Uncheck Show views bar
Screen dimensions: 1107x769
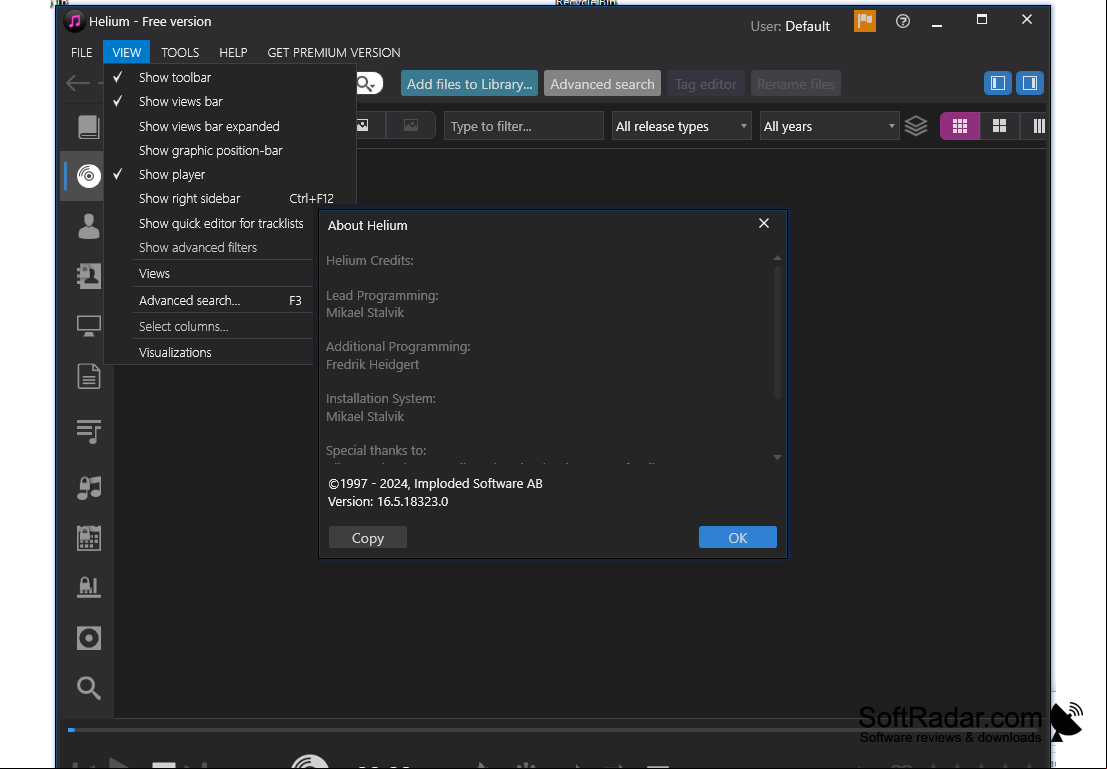tap(180, 102)
